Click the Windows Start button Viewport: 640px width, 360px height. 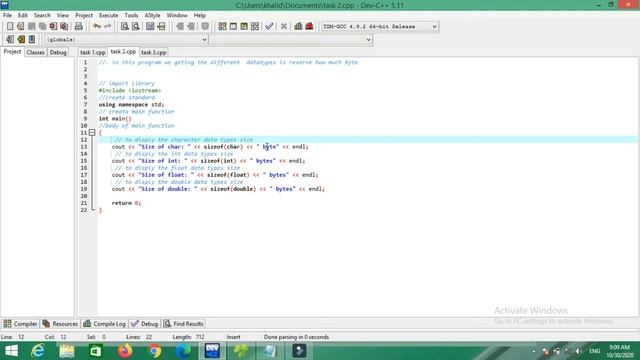click(x=11, y=351)
